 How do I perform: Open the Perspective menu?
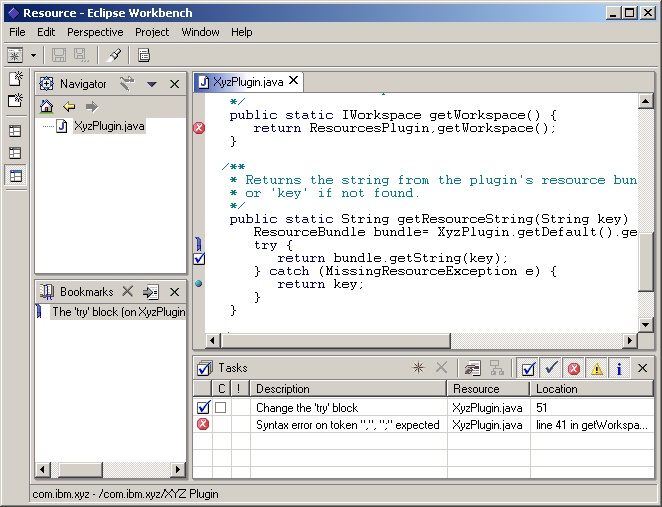coord(95,32)
